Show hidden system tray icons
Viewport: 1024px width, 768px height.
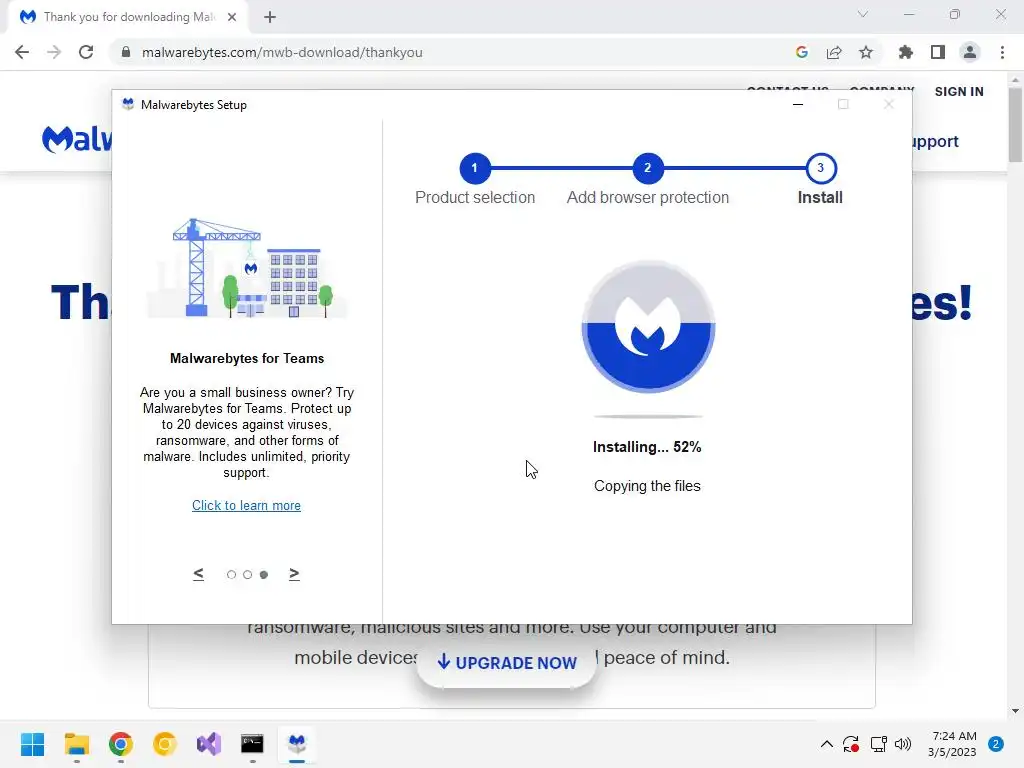click(826, 744)
